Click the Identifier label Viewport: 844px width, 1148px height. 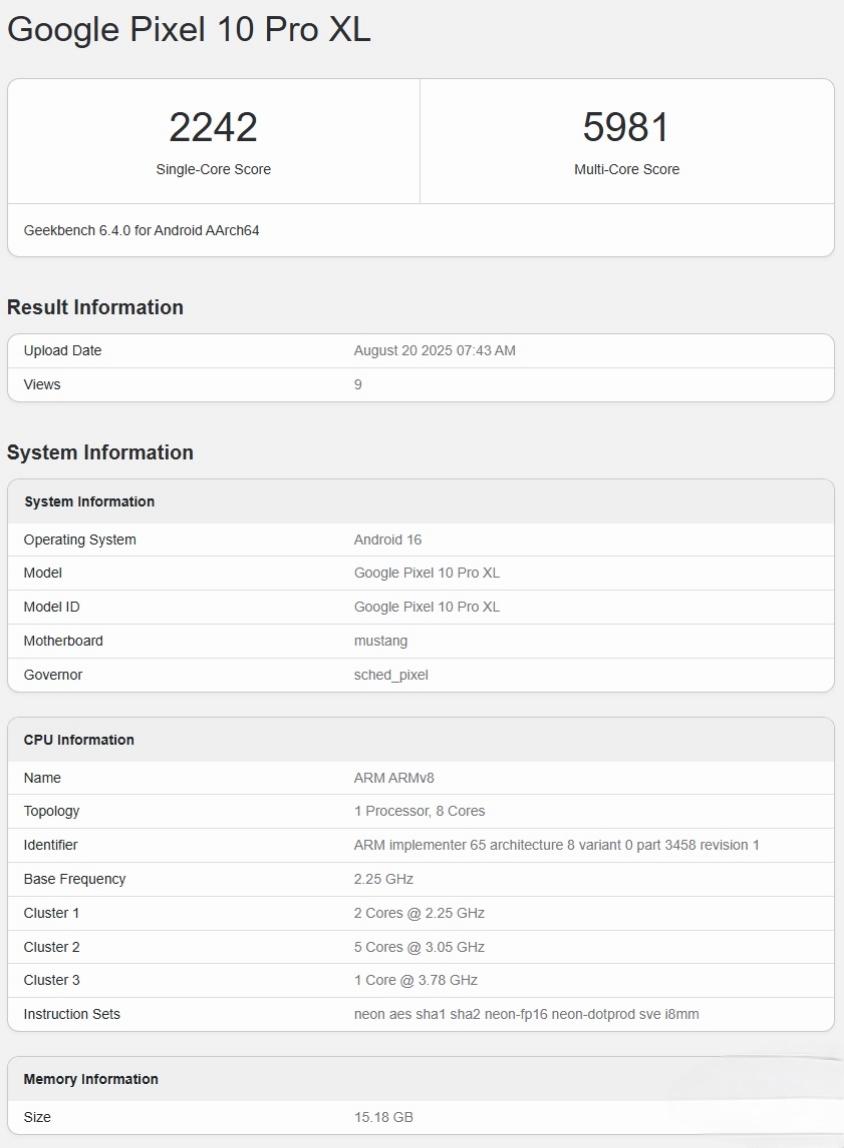pyautogui.click(x=51, y=845)
